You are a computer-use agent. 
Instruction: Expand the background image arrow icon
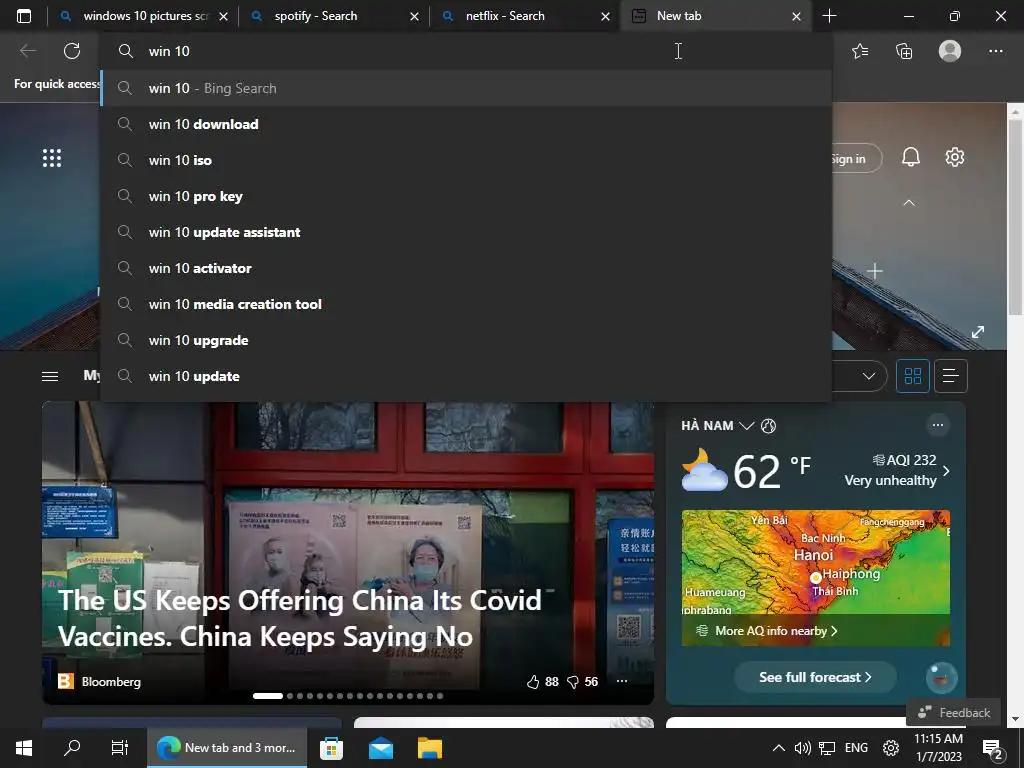click(x=978, y=332)
